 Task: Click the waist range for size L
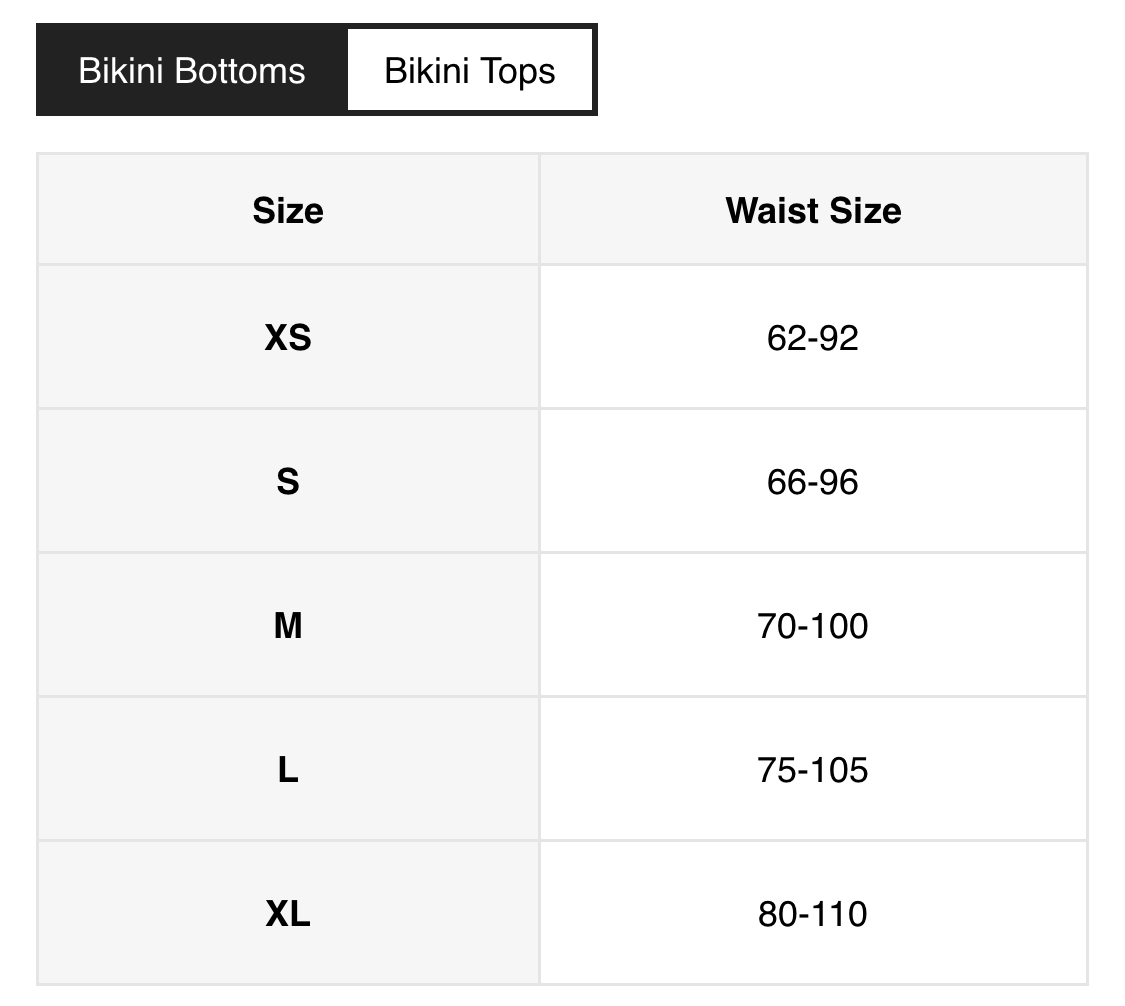pyautogui.click(x=813, y=770)
